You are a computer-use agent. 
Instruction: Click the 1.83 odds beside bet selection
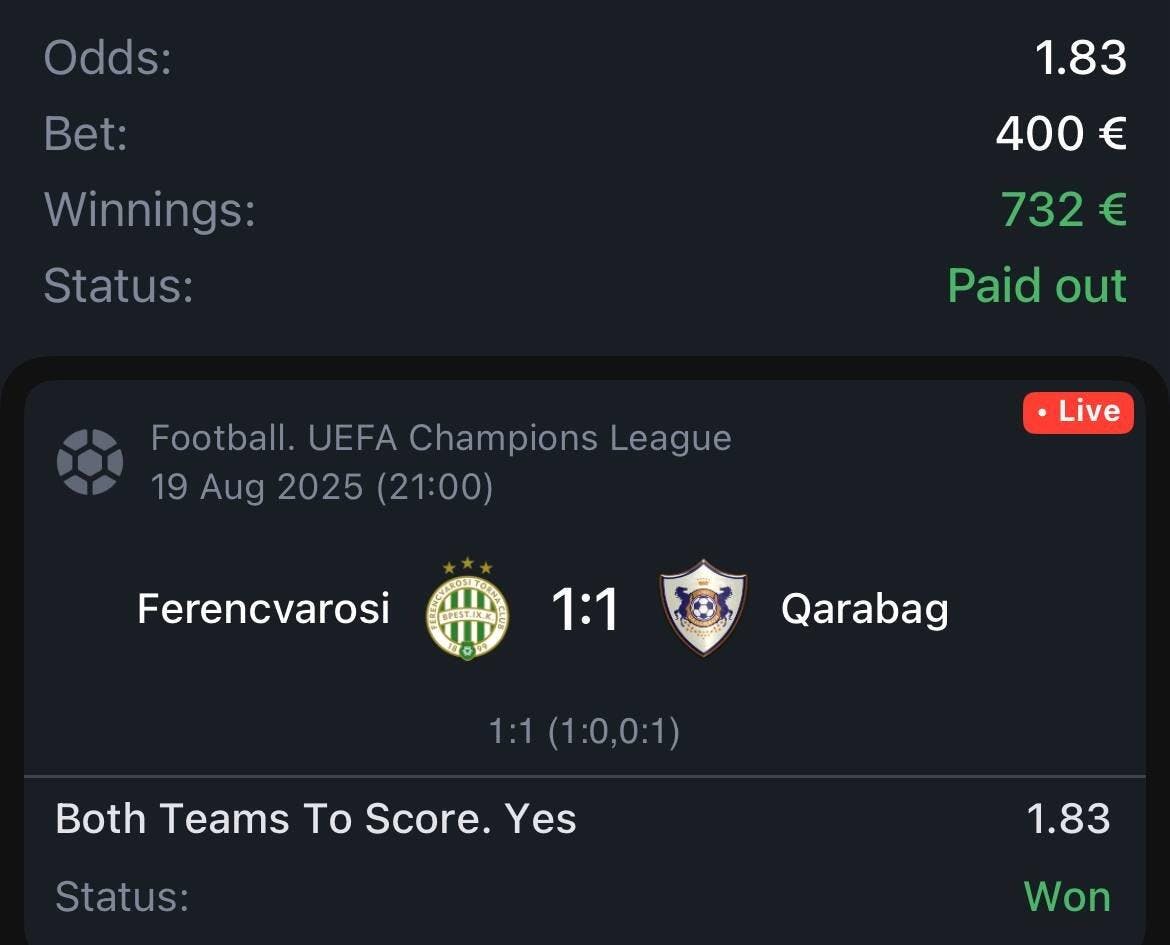point(1069,819)
